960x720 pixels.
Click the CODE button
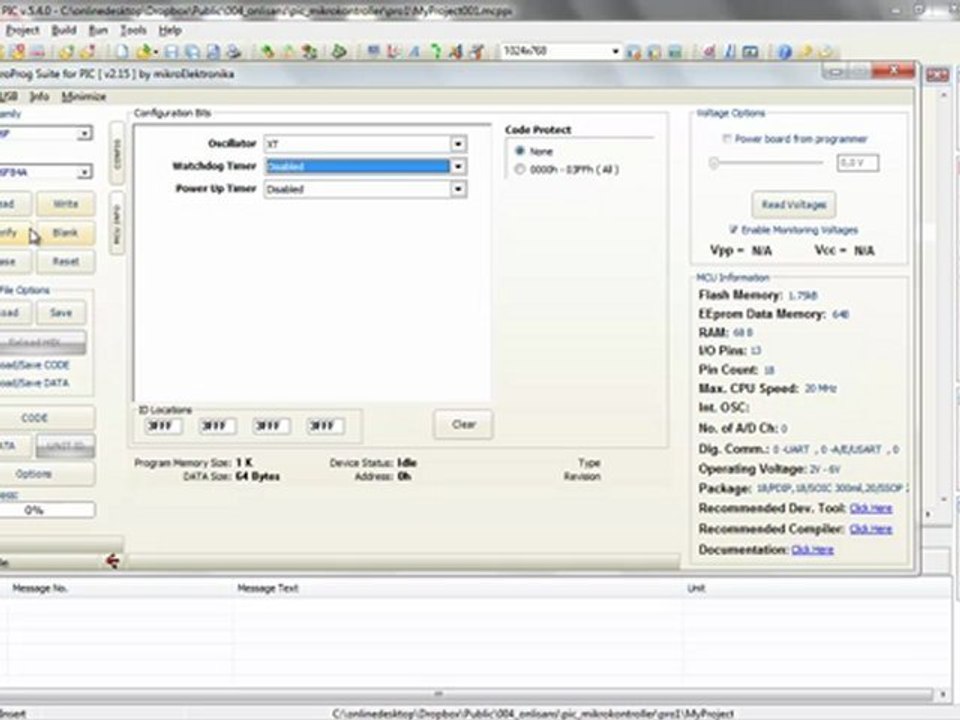coord(46,418)
